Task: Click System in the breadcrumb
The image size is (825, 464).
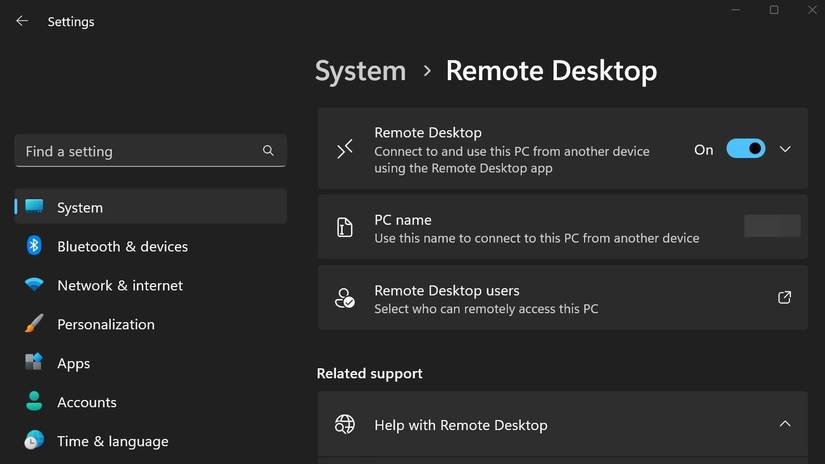Action: point(360,71)
